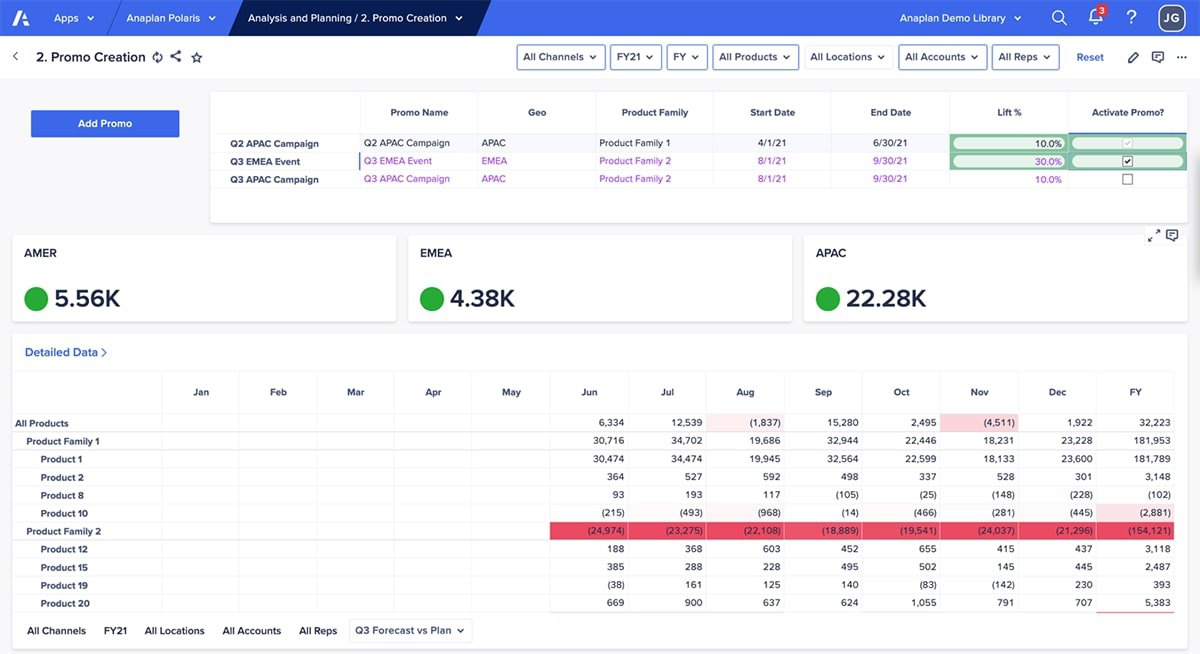
Task: Favorite the page with star icon
Action: 197,58
